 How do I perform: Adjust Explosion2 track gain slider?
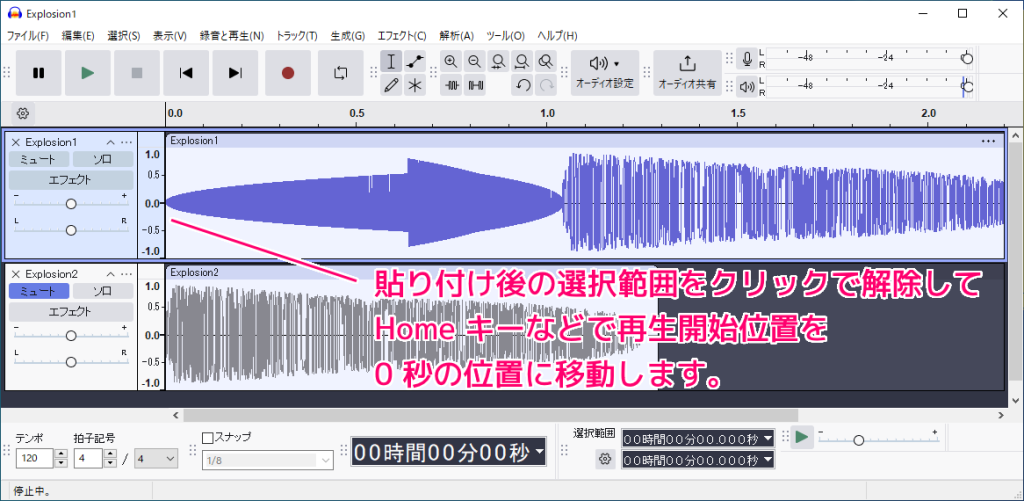tap(71, 335)
